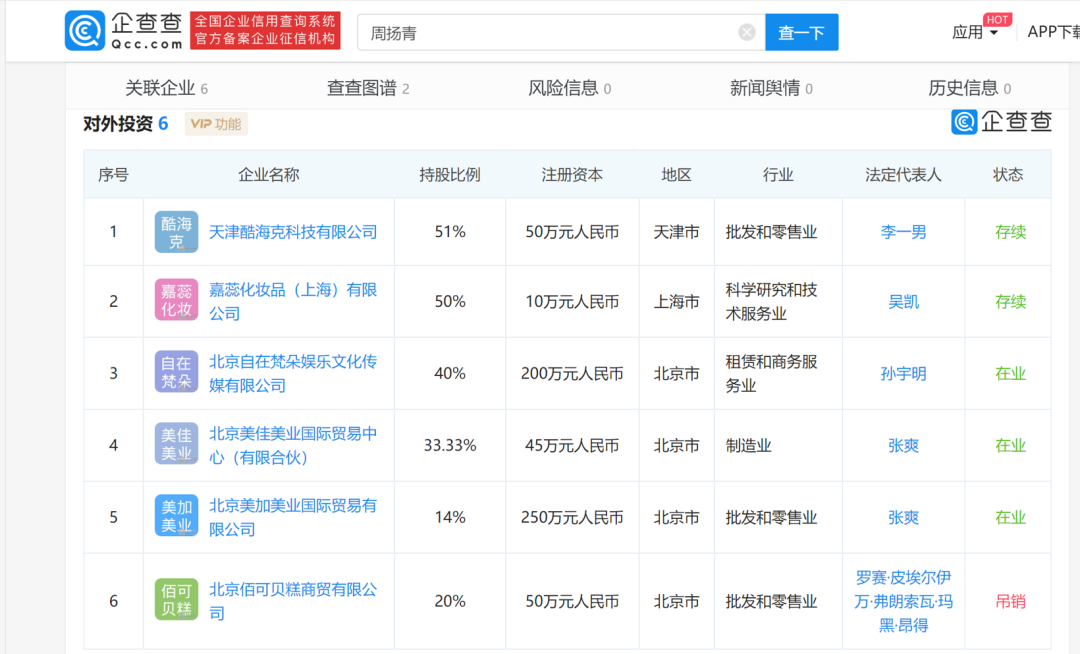1080x654 pixels.
Task: Open 罗赛·皮埃尔伊万 legal representative link
Action: 904,601
